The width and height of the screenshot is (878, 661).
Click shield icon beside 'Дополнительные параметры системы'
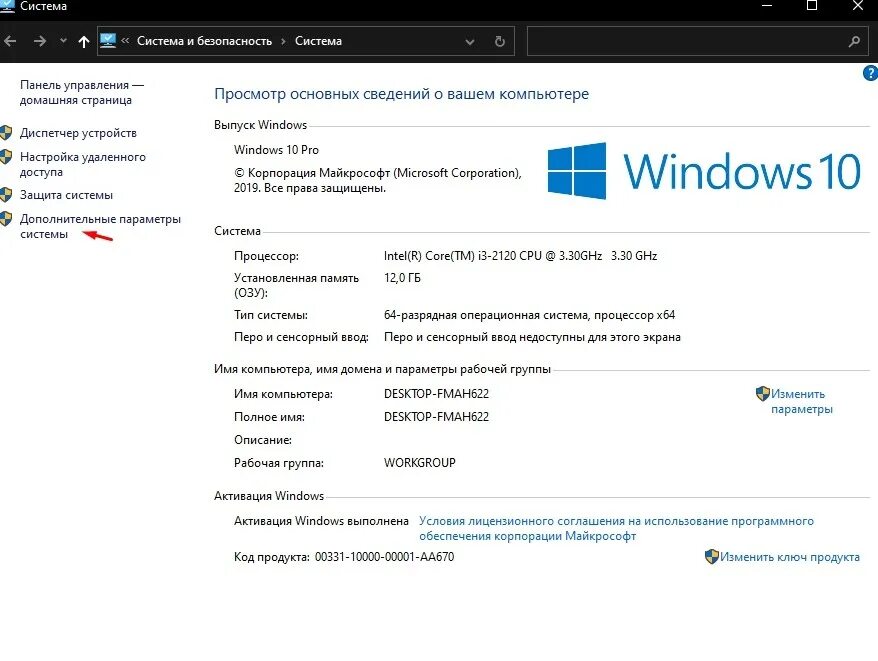(6, 219)
